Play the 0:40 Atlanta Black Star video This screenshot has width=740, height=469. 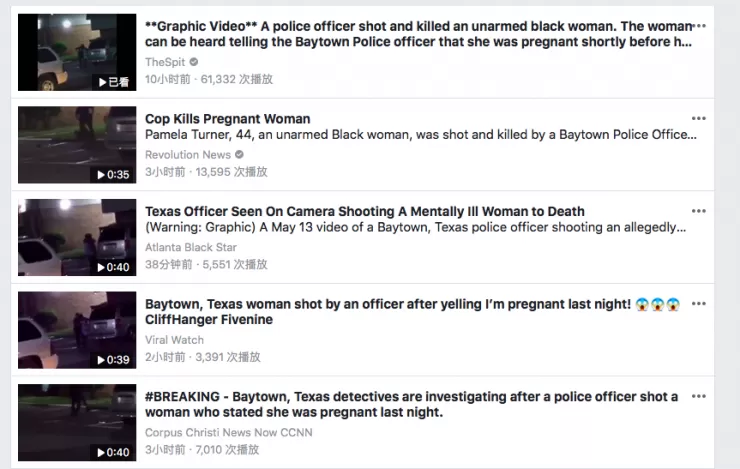click(77, 237)
